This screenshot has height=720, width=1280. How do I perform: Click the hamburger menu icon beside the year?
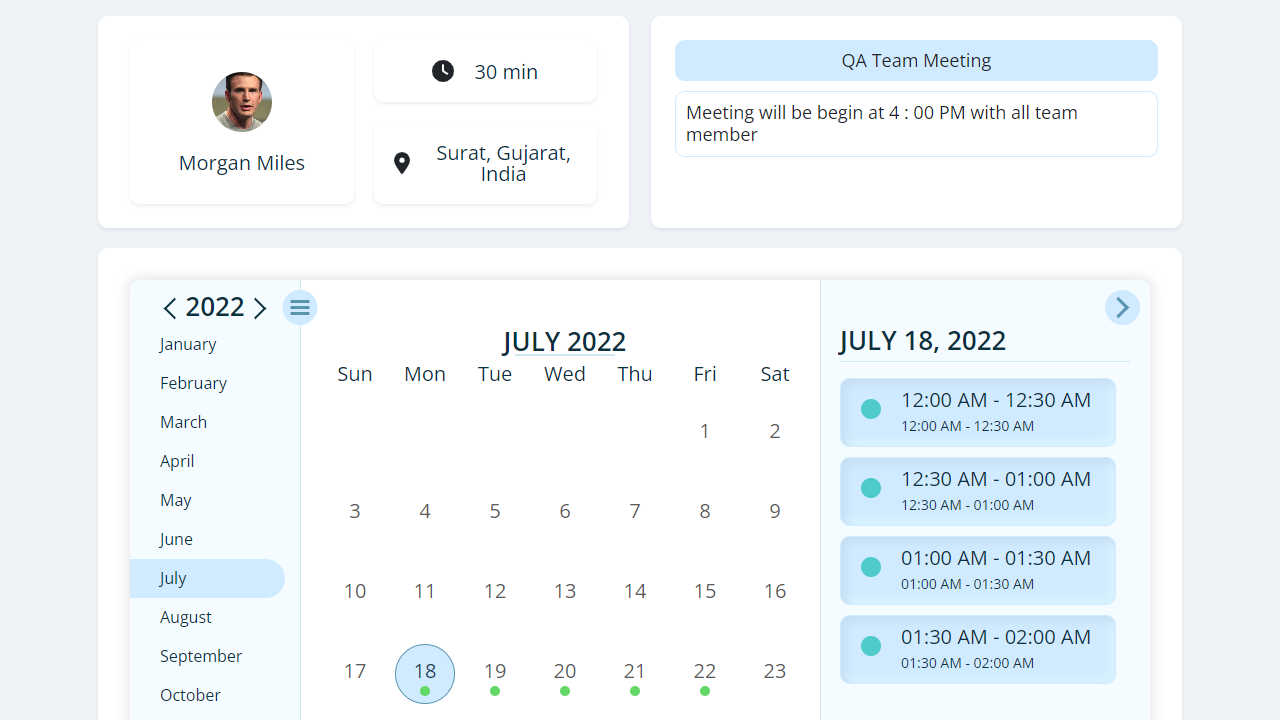coord(300,307)
